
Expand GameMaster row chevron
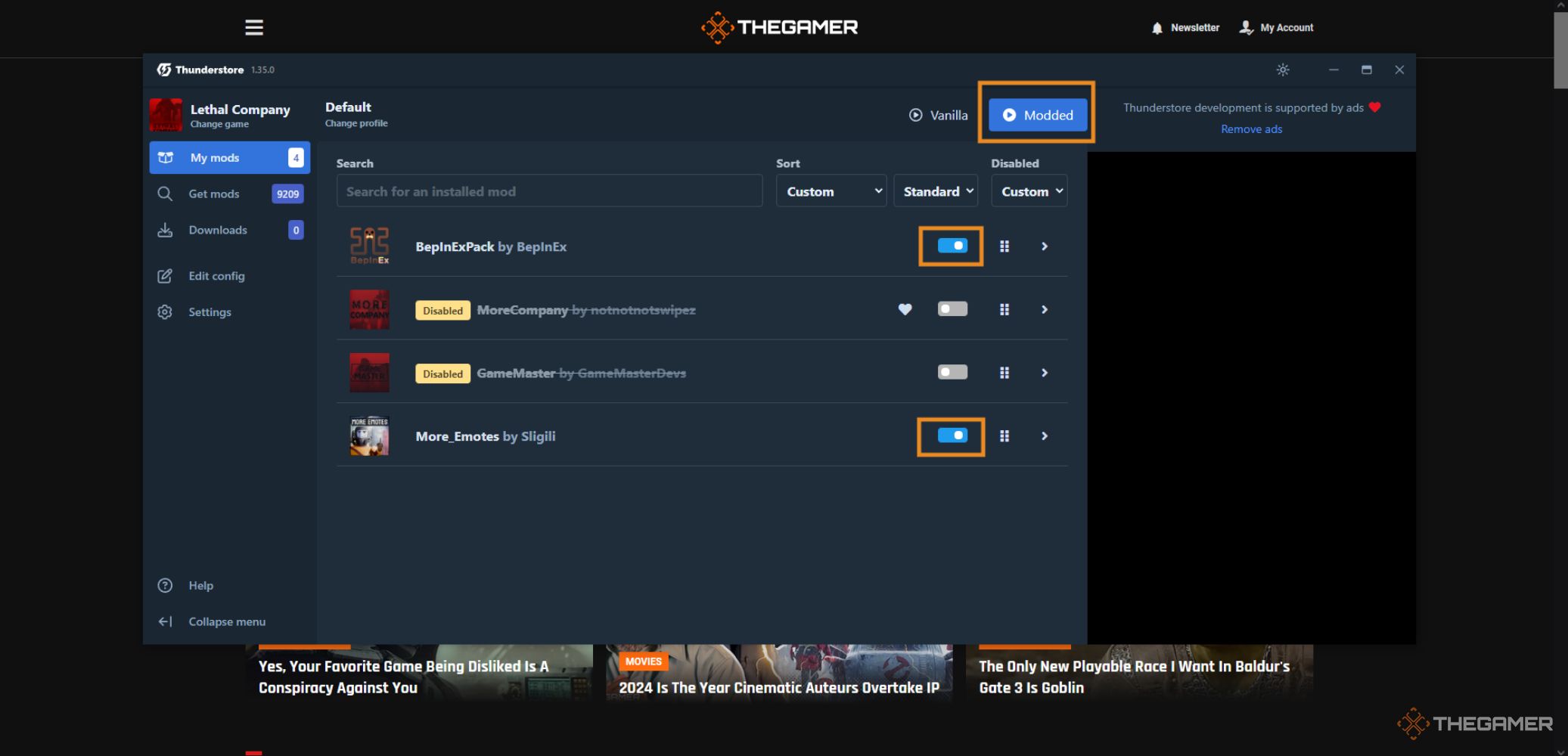click(1045, 373)
